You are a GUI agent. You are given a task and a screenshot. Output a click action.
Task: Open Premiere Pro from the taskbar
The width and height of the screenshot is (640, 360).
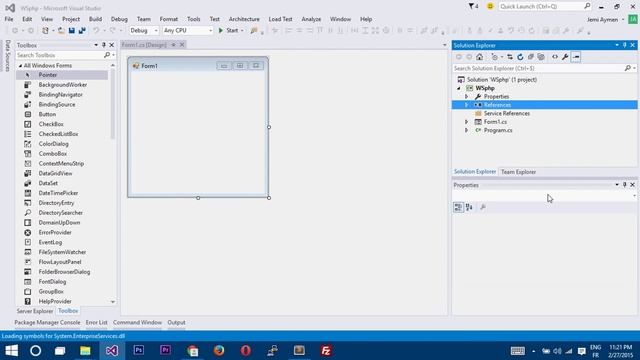point(165,350)
